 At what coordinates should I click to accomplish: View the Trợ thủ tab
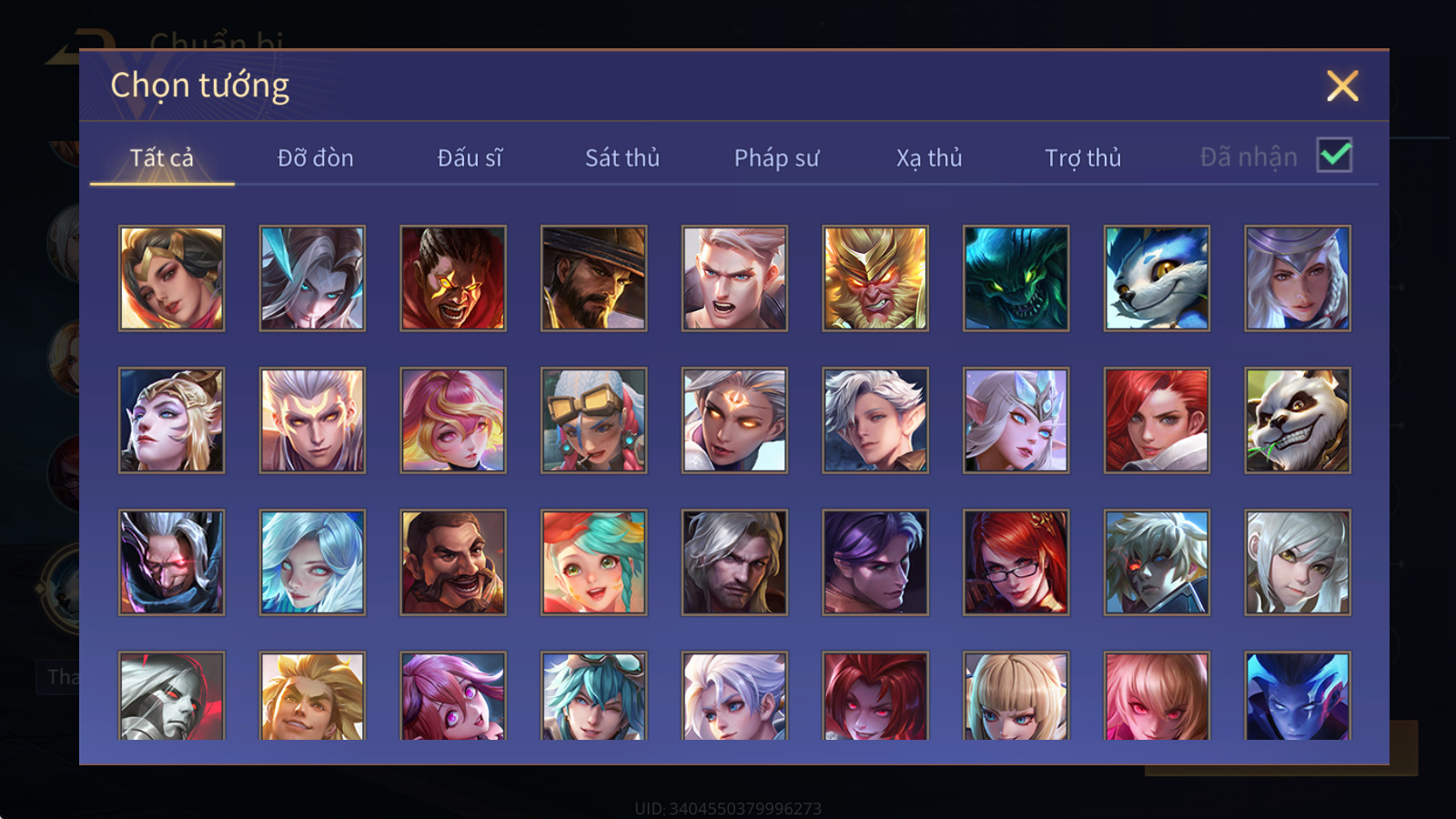coord(1083,158)
